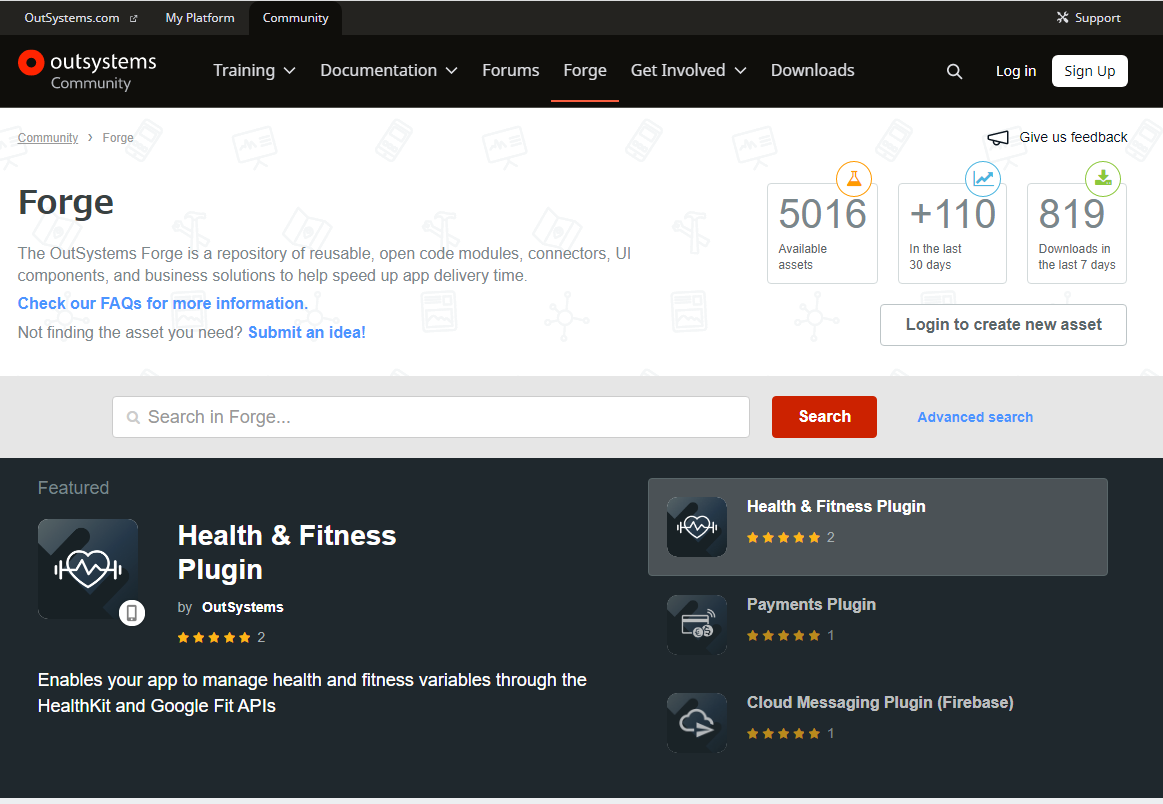The width and height of the screenshot is (1163, 804).
Task: Open the Submit an idea link
Action: pyautogui.click(x=307, y=333)
